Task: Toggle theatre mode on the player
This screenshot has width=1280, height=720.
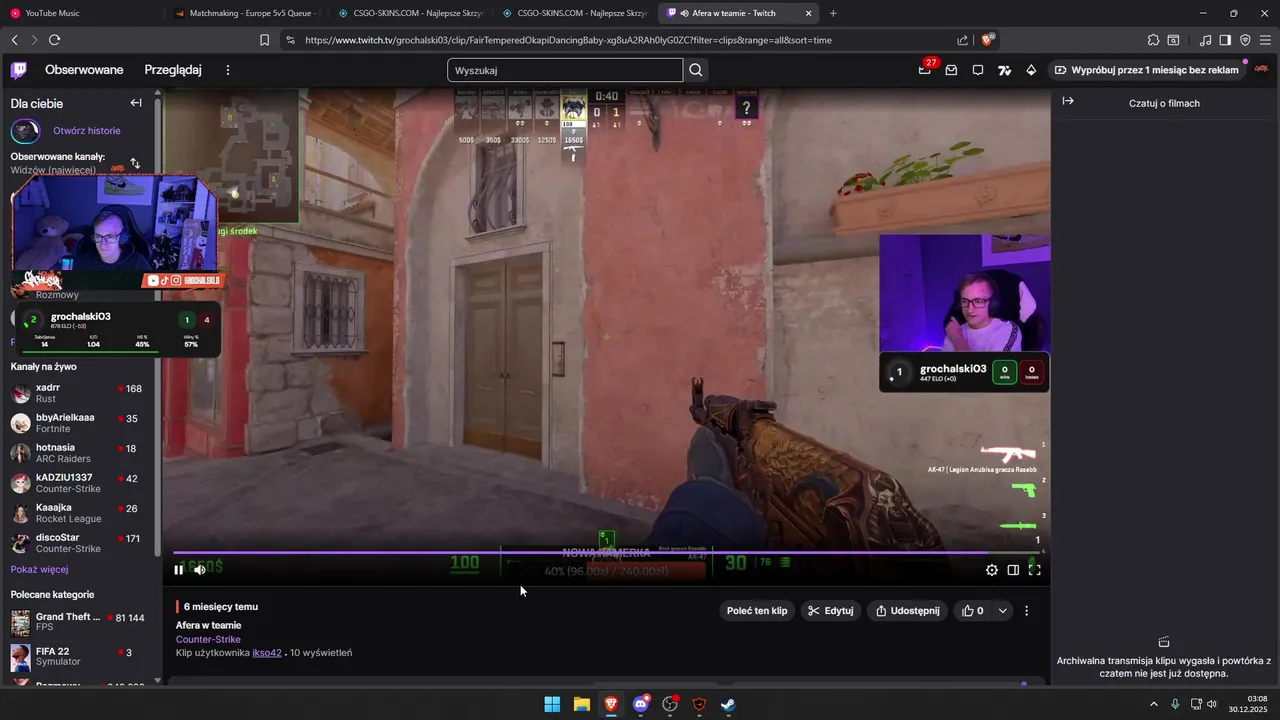Action: 1013,570
